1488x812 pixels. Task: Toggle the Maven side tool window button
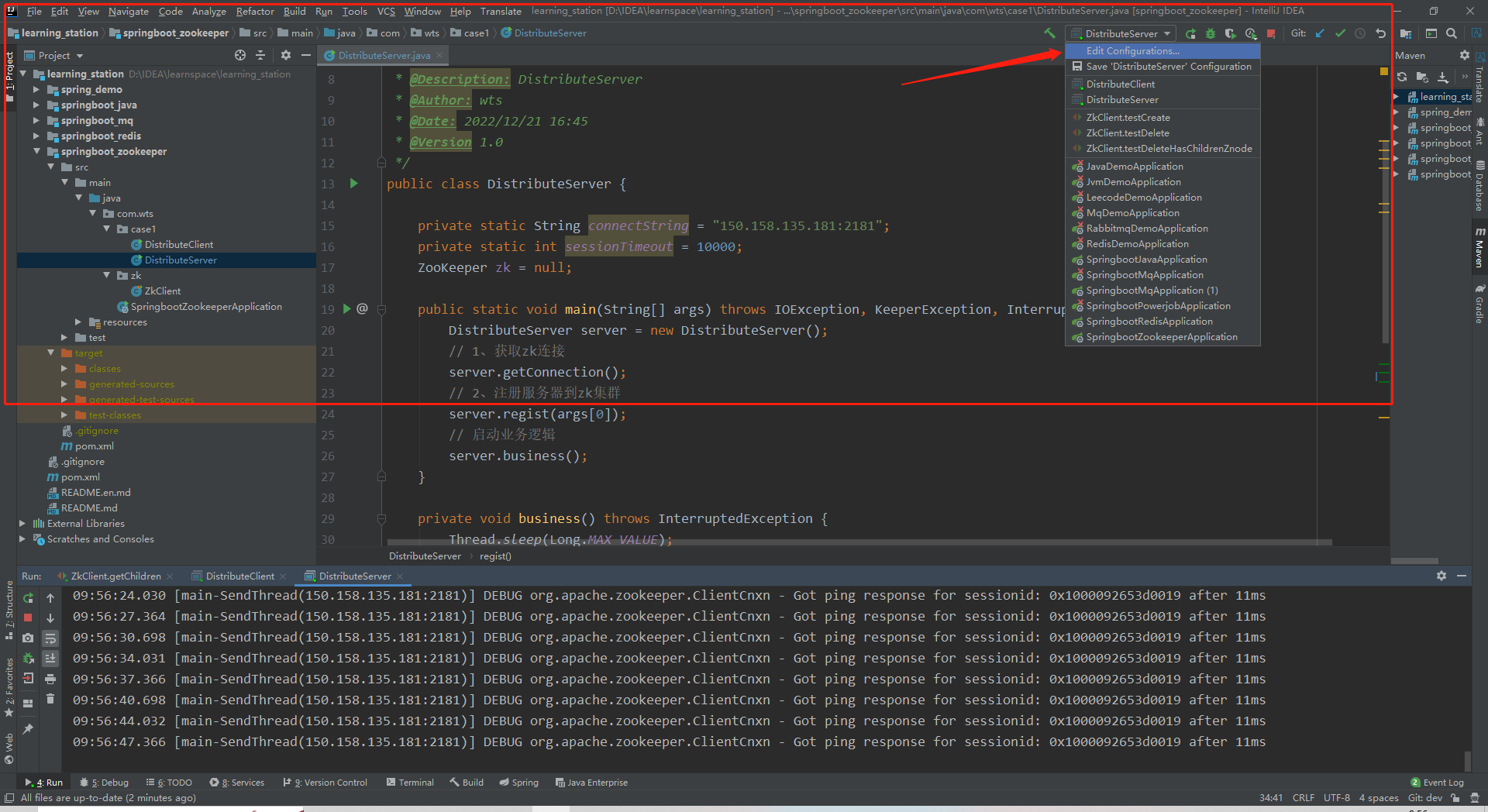coord(1479,247)
